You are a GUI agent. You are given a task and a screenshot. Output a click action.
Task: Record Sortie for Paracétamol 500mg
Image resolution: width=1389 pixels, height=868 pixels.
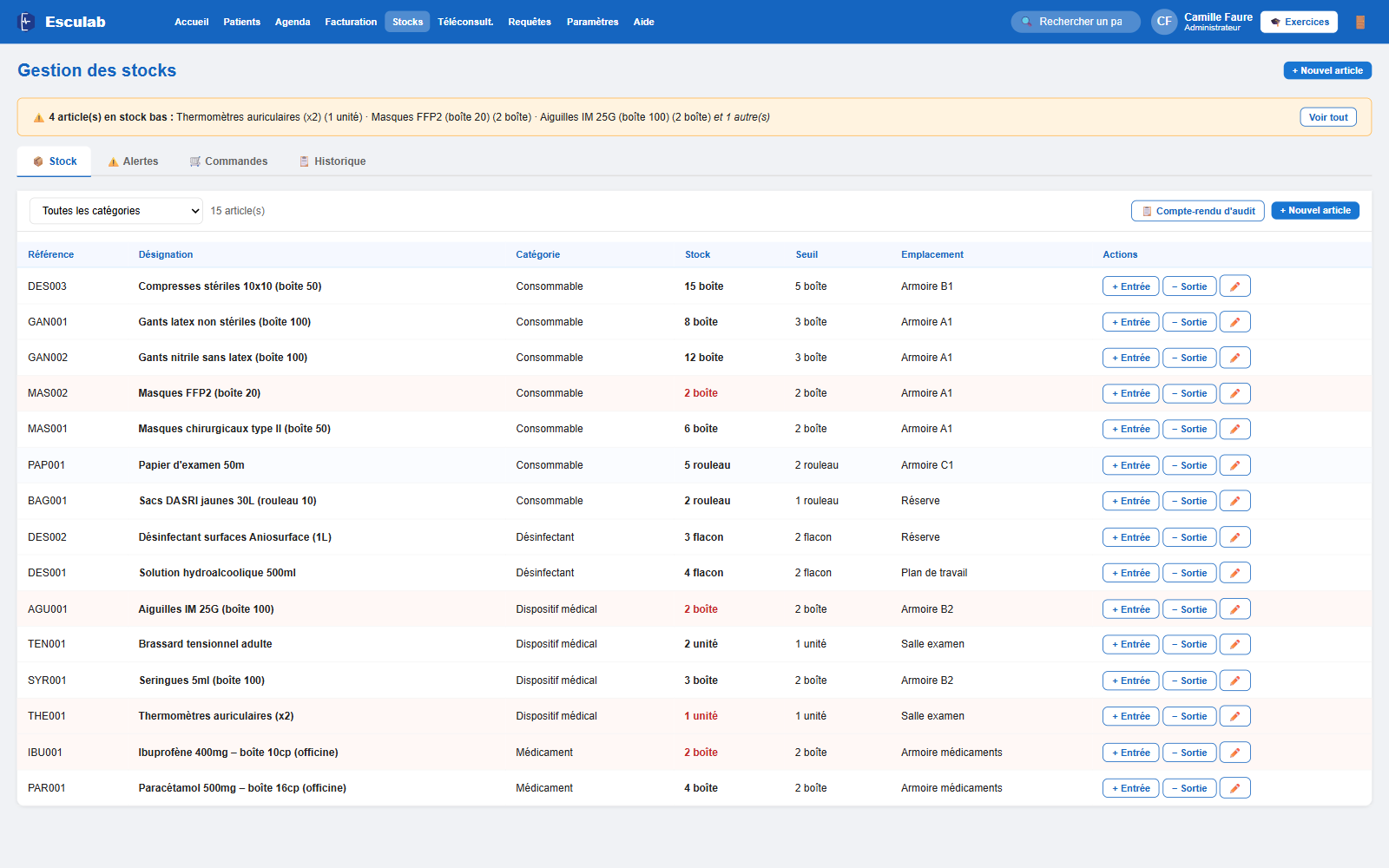click(x=1189, y=788)
